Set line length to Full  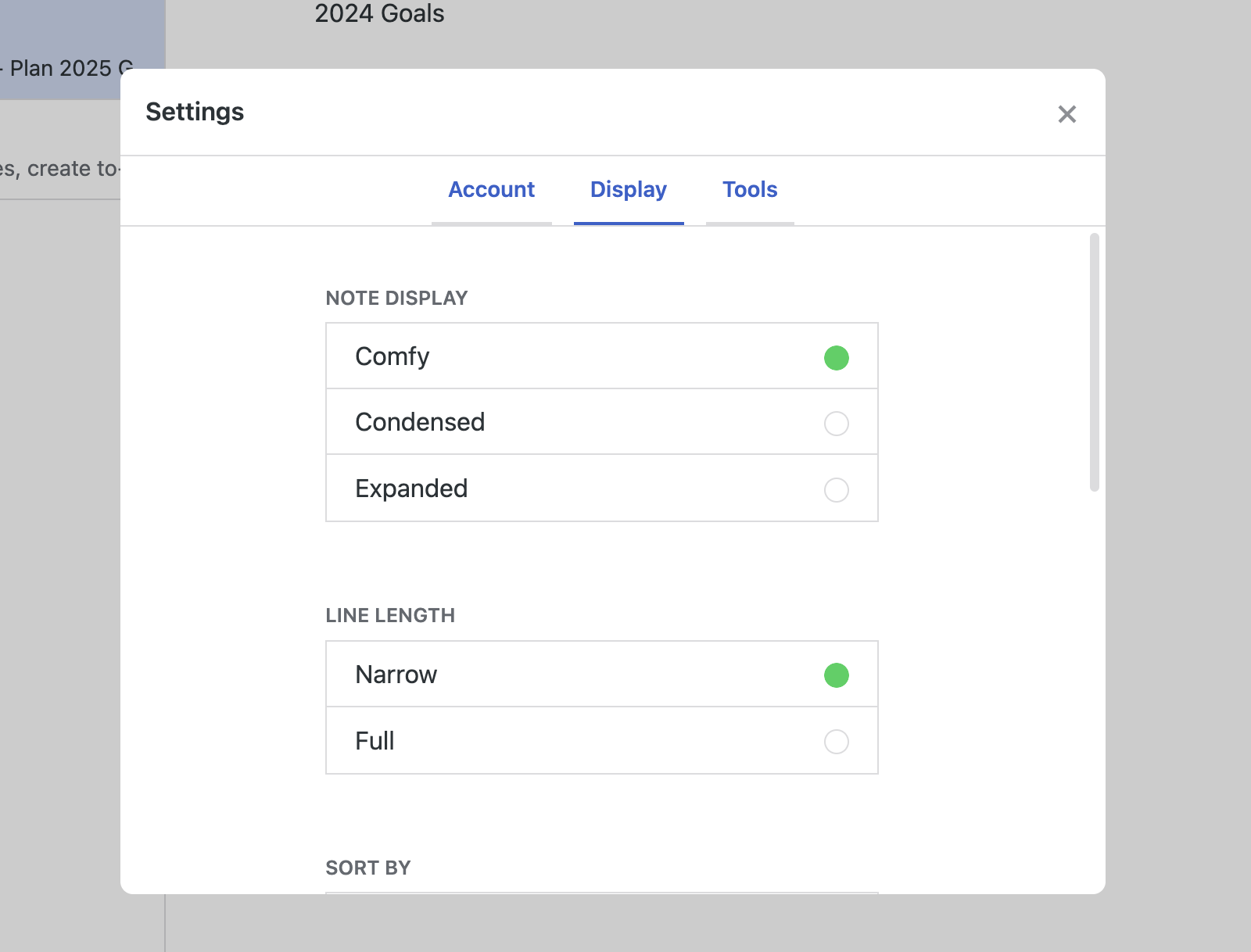coord(601,740)
